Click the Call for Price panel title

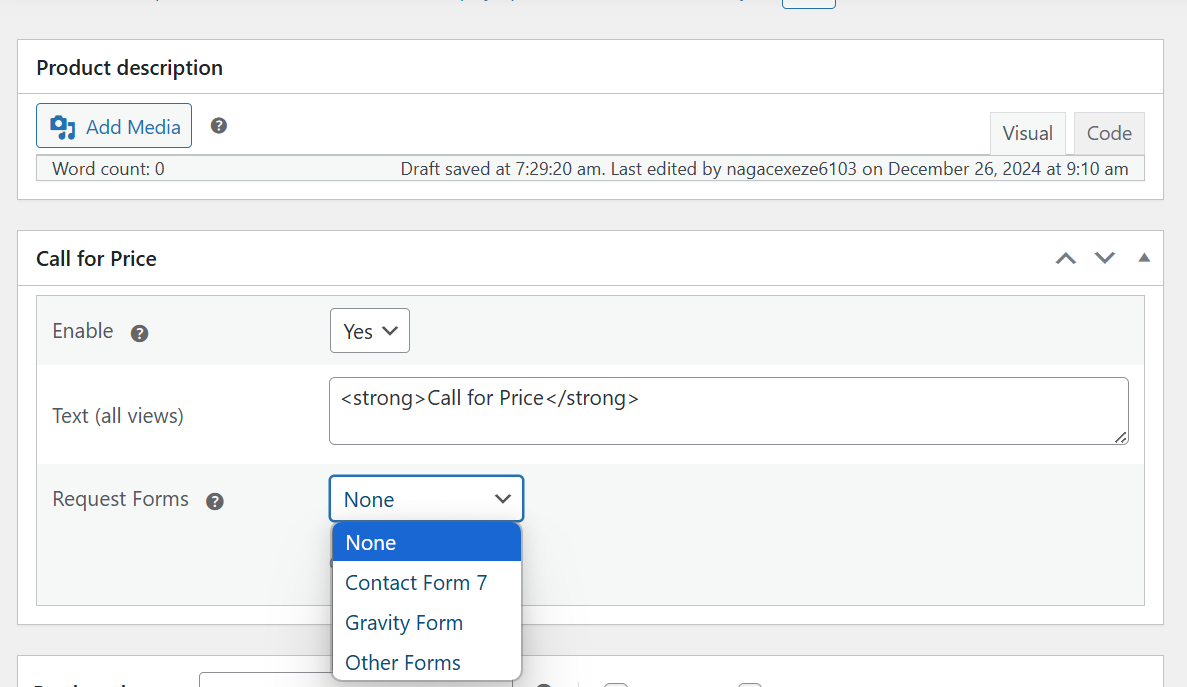[x=96, y=258]
